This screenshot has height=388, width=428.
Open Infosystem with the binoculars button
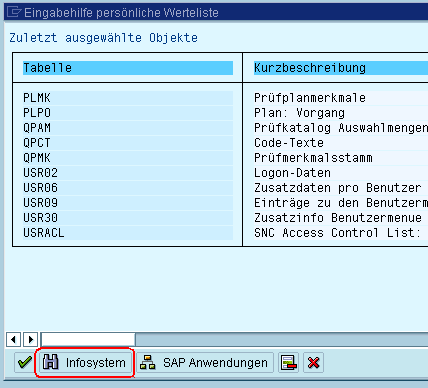85,363
